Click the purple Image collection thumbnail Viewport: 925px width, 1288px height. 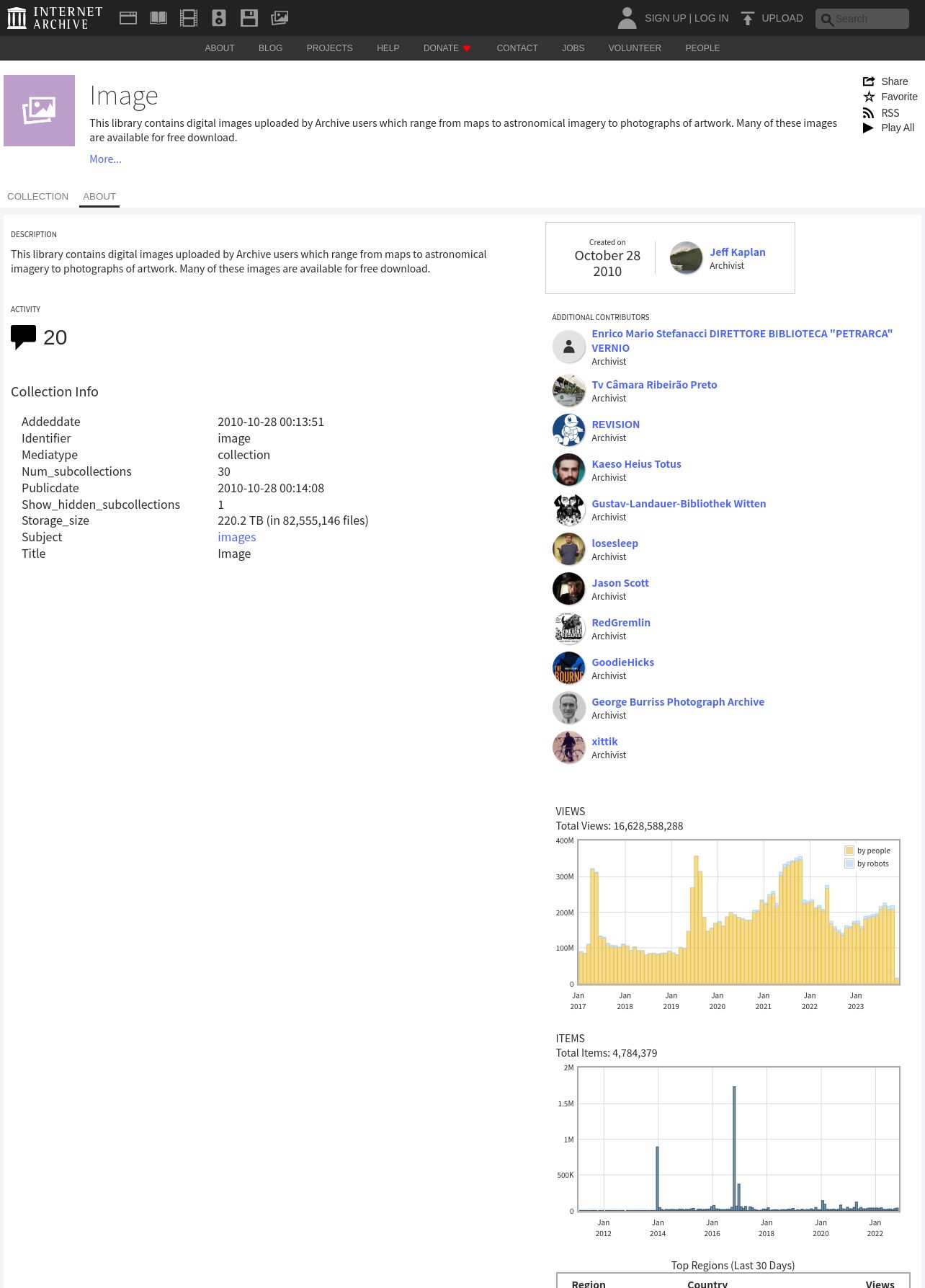(39, 110)
